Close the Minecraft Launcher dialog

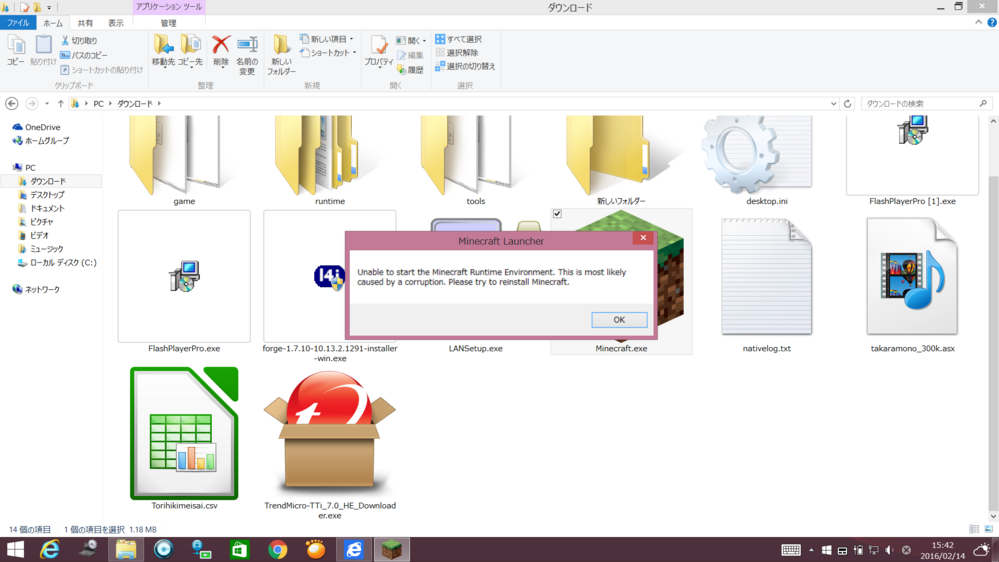point(643,238)
